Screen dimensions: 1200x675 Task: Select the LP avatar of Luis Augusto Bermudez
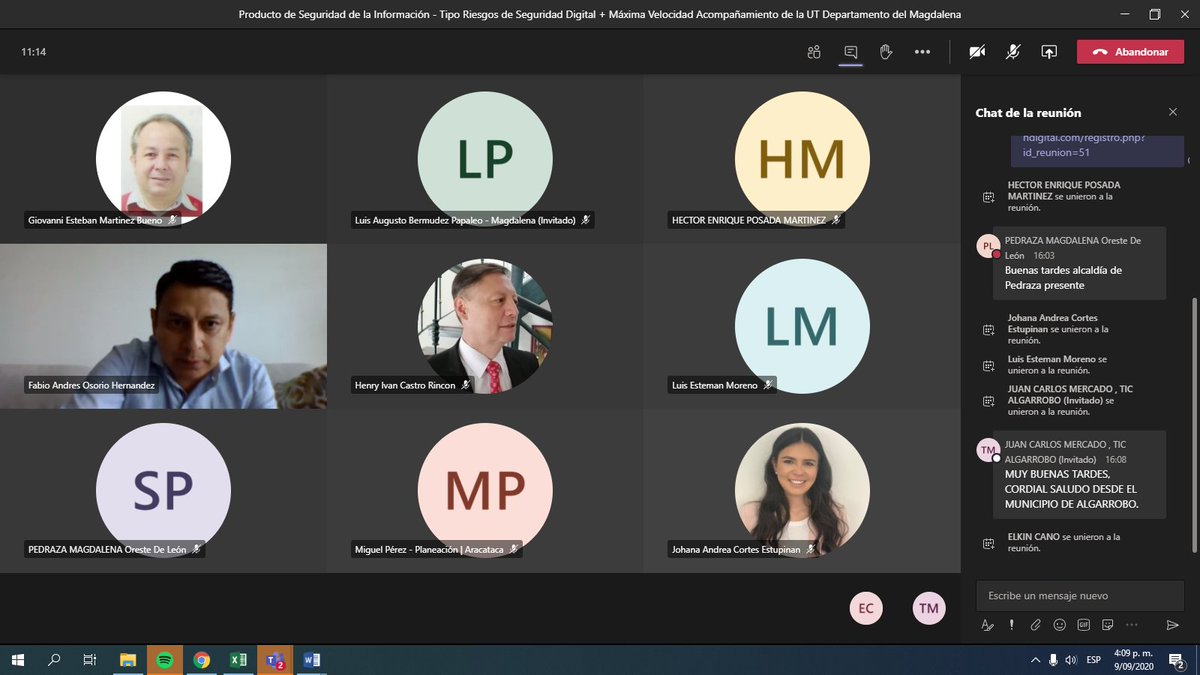[485, 159]
